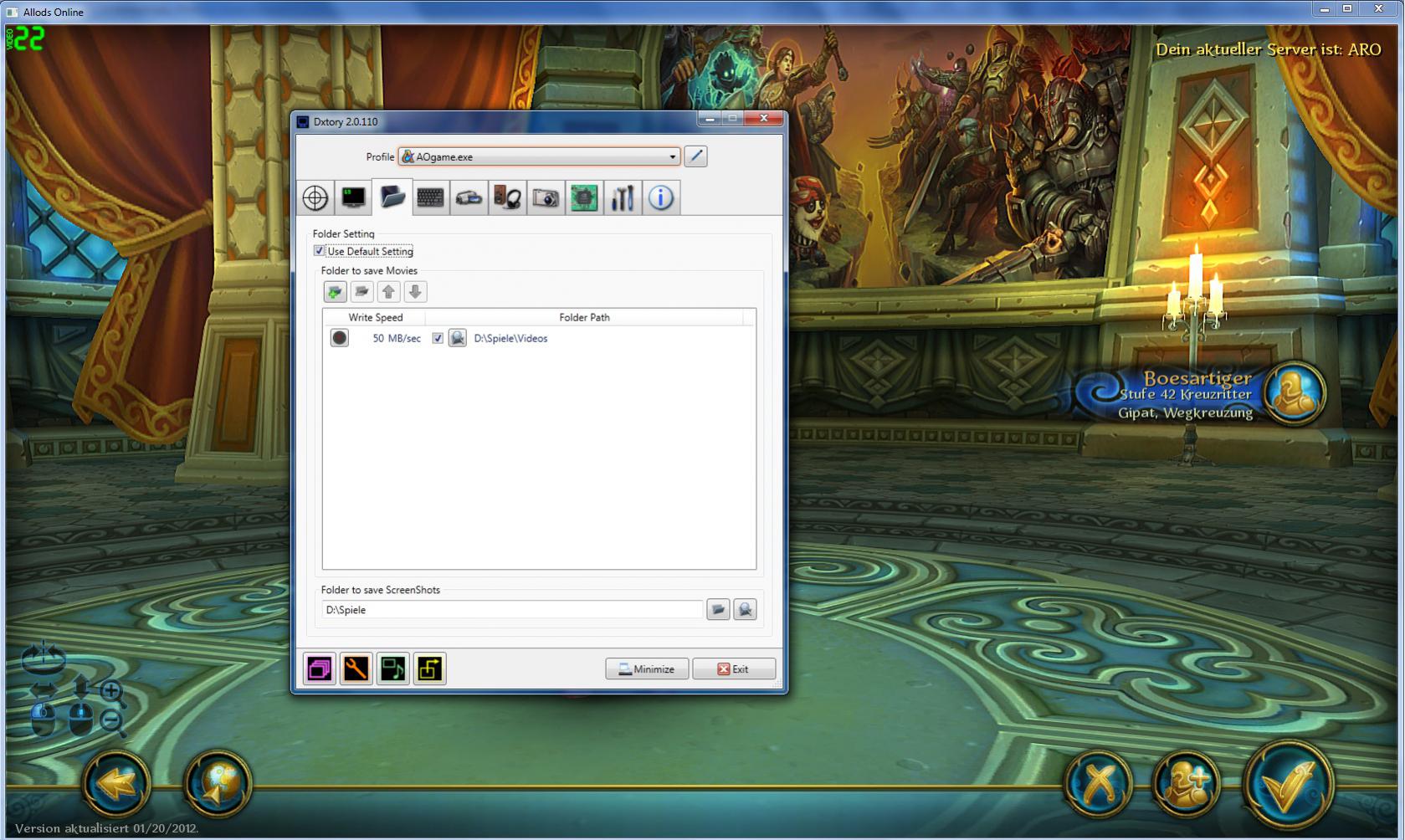Open the Target tab with crosshair icon
1405x840 pixels.
[315, 198]
